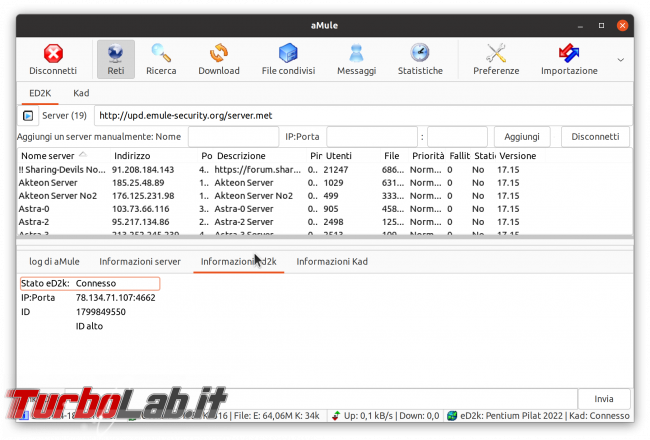Click the Importazione toolbar icon
This screenshot has width=650, height=440.
pyautogui.click(x=569, y=59)
